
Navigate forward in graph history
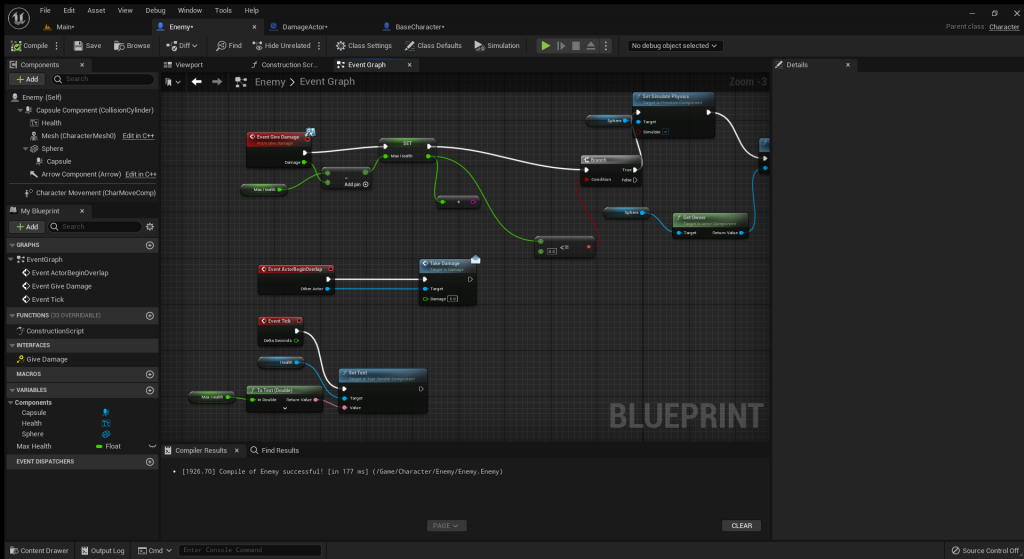(x=217, y=82)
